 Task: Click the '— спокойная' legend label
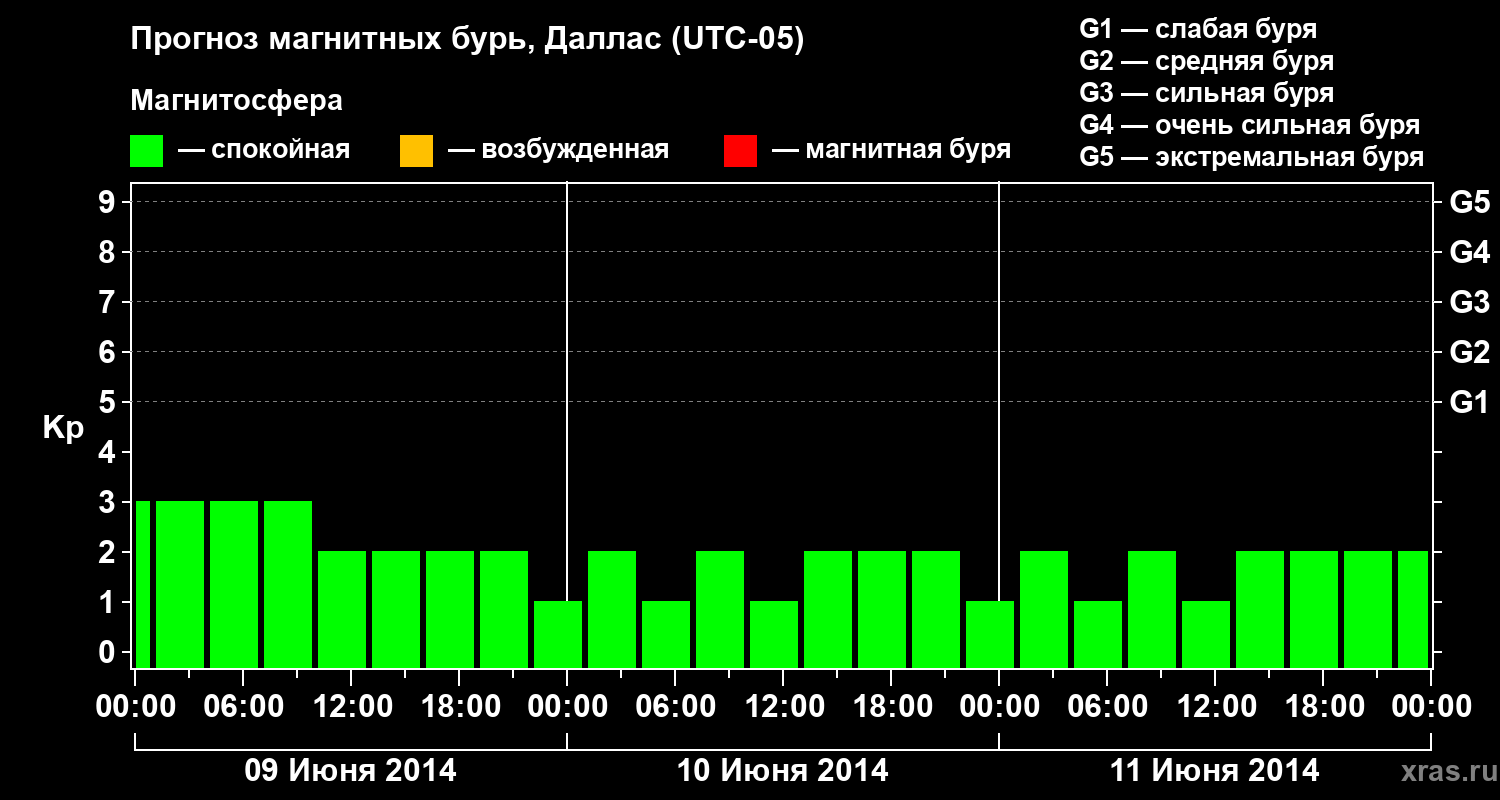pos(264,151)
